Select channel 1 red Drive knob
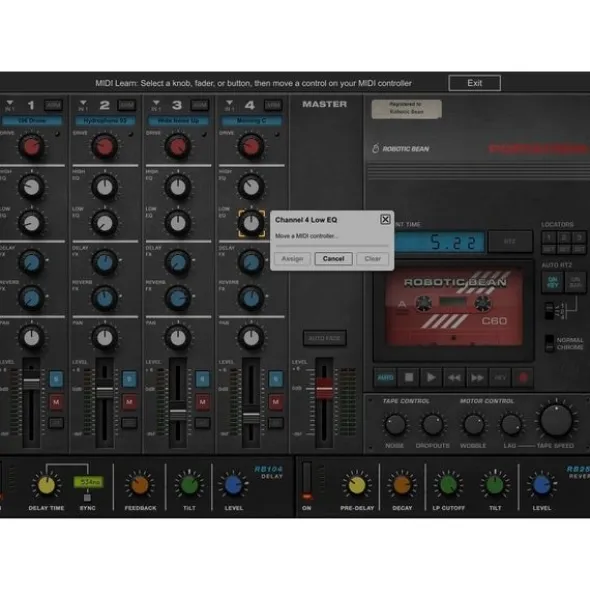 pyautogui.click(x=31, y=147)
